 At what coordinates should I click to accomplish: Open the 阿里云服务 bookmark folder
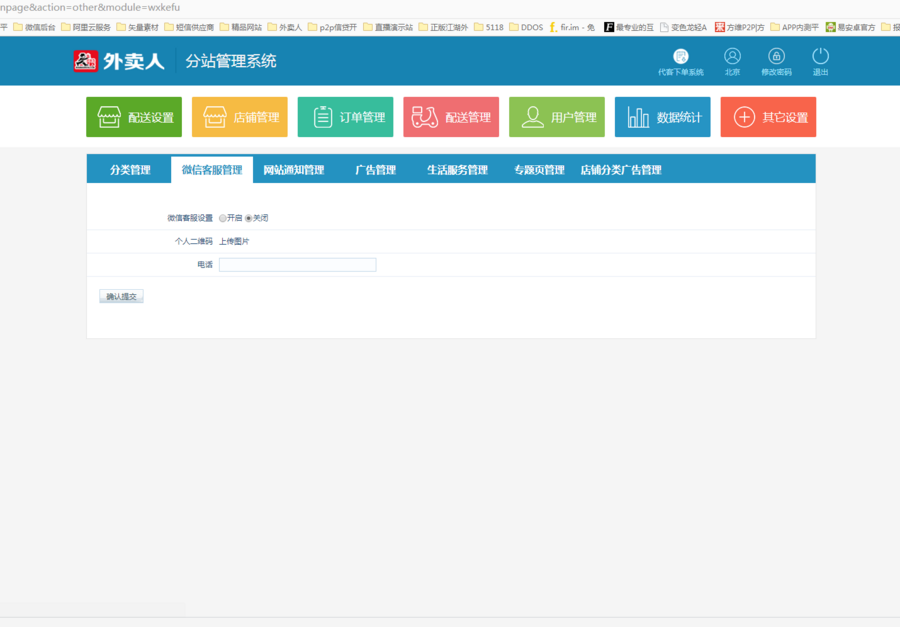pos(86,27)
